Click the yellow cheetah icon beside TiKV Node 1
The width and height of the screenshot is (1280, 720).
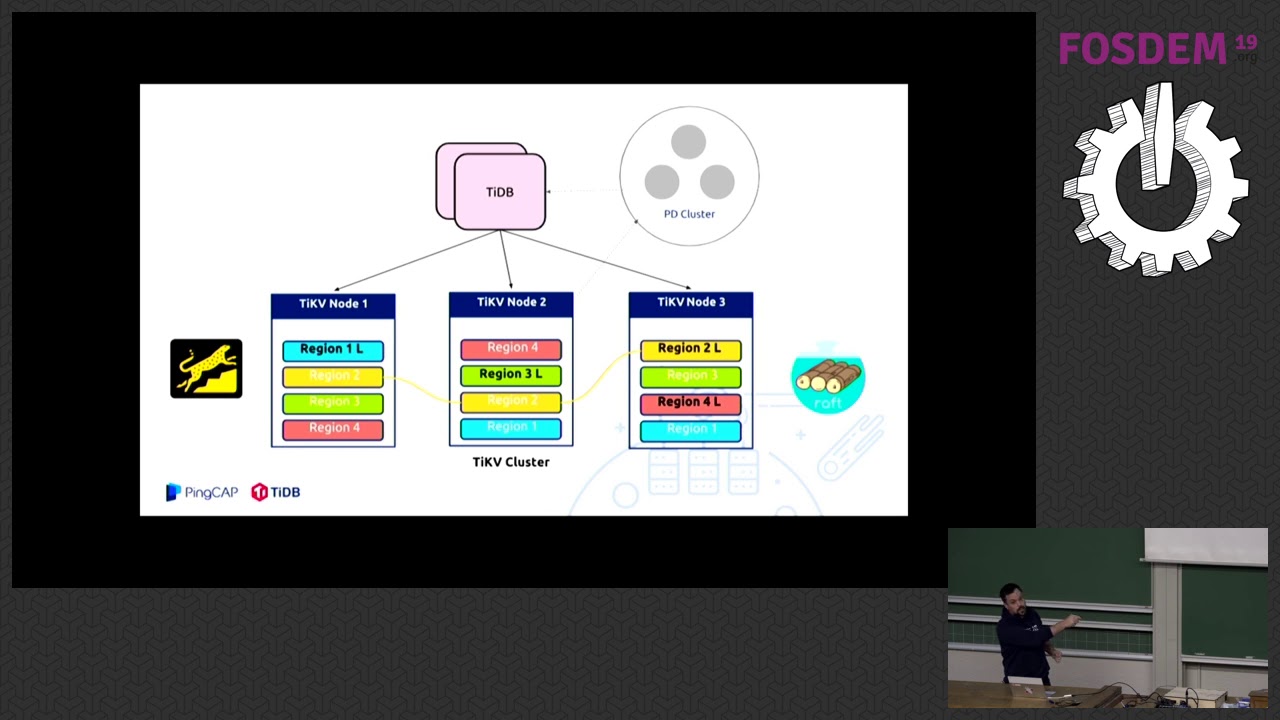point(206,369)
